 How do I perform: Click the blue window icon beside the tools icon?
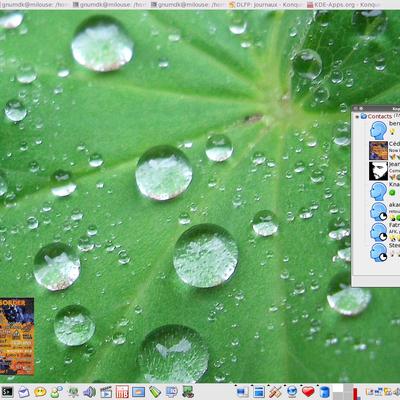coord(259,392)
